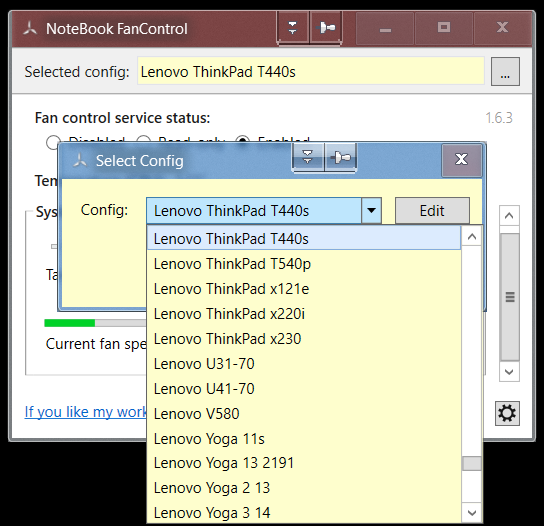Pick Lenovo Yoga 11s config entry
The image size is (544, 526).
click(304, 439)
